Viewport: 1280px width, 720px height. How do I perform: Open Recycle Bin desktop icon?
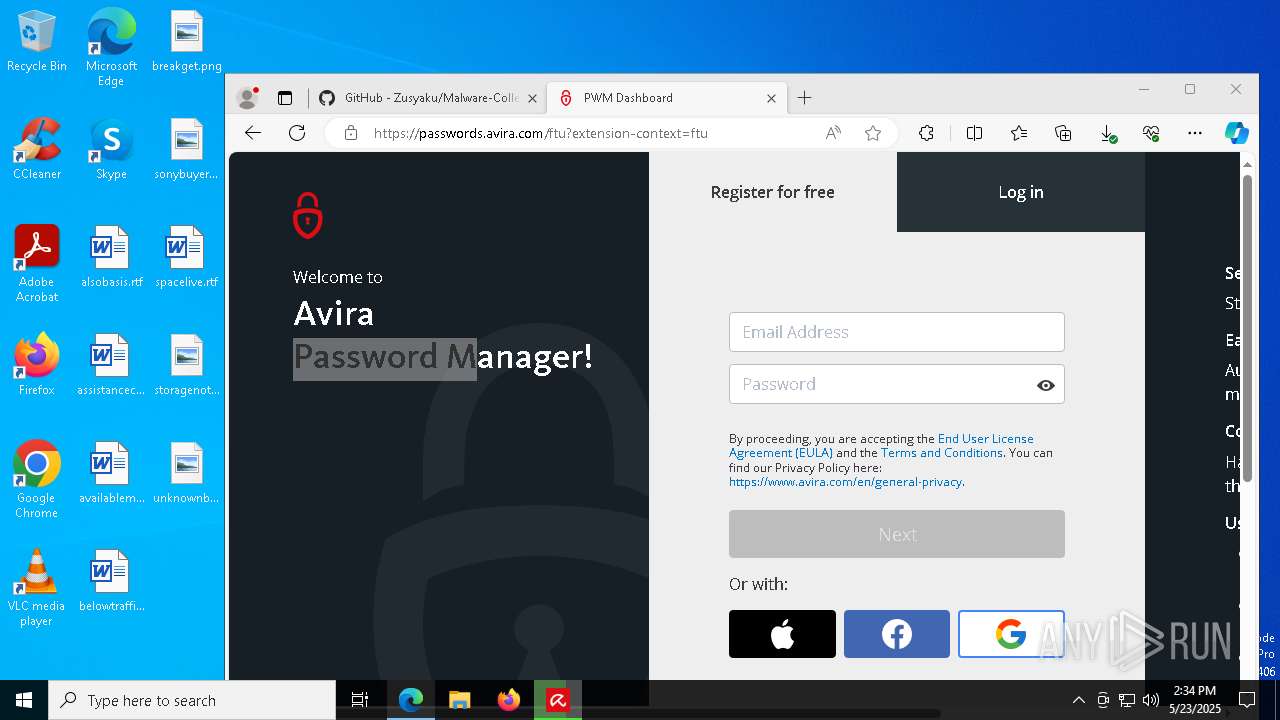37,41
